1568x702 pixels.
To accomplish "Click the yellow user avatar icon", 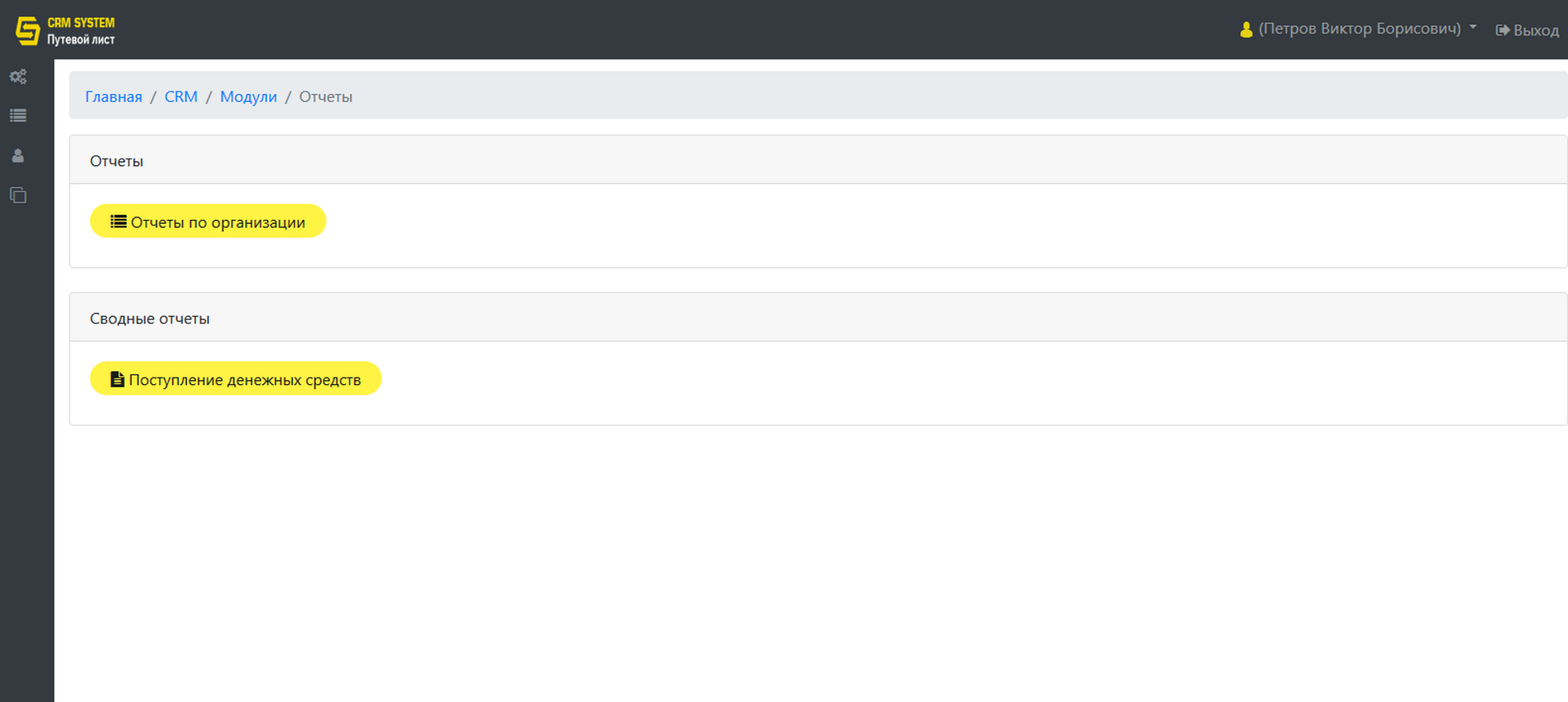I will pyautogui.click(x=1246, y=29).
